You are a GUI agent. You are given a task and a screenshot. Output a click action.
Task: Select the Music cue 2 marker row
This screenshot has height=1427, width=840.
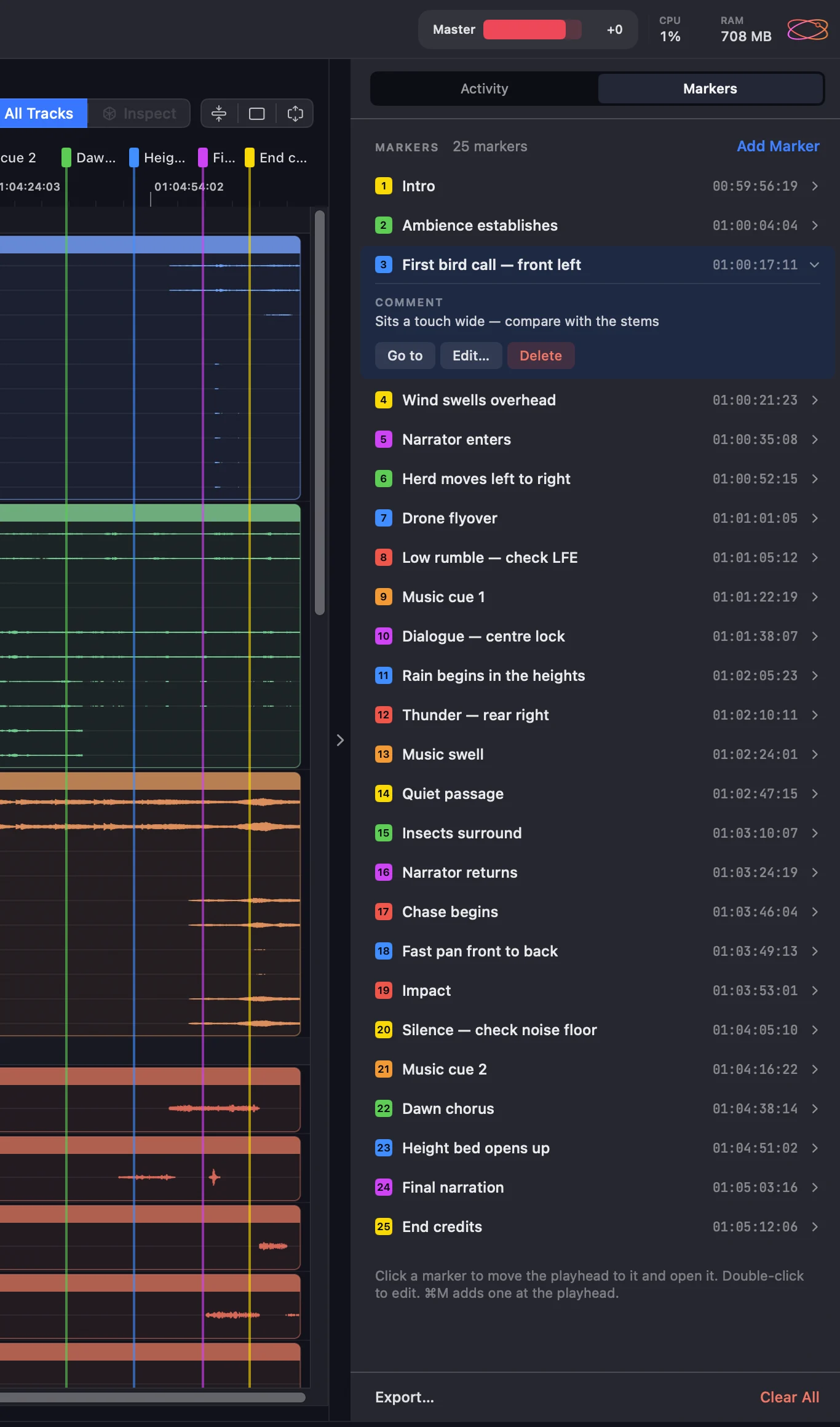click(596, 1069)
